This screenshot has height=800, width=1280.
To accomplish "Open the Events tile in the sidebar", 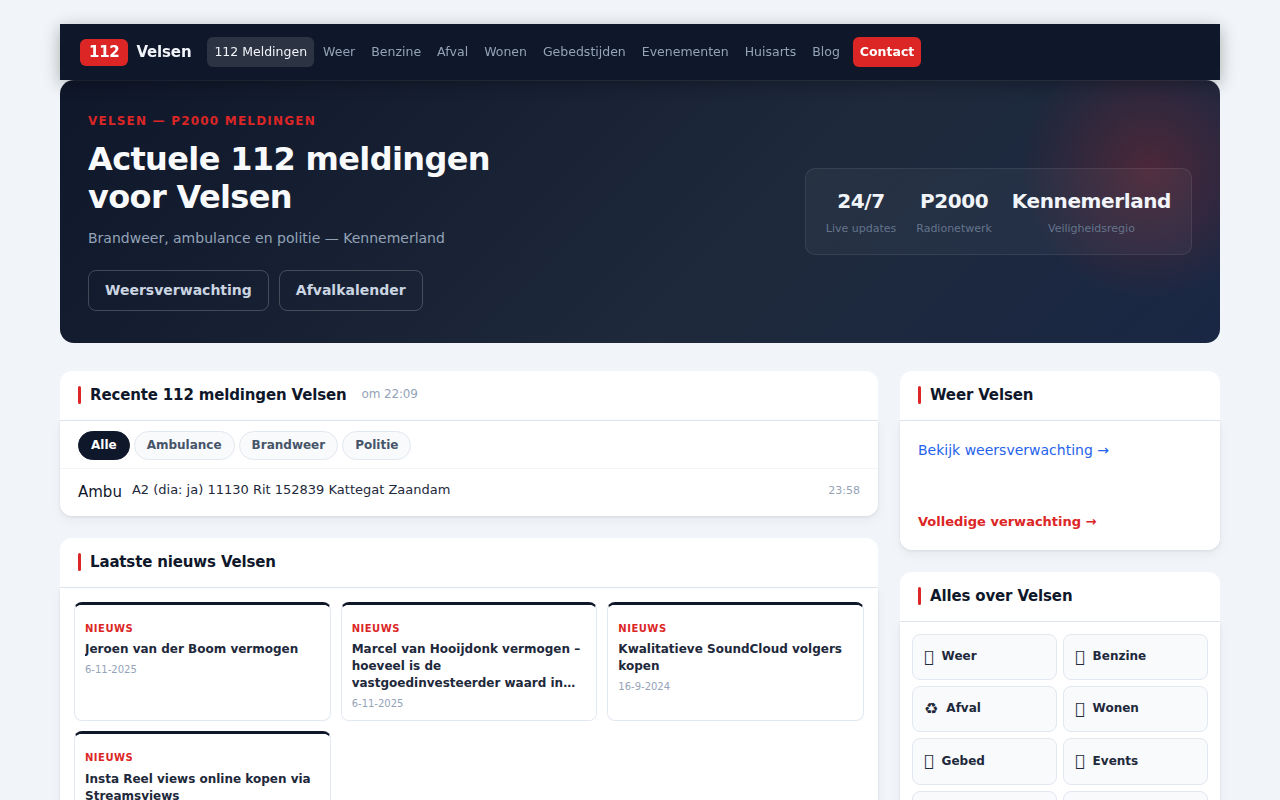I will [x=1135, y=761].
